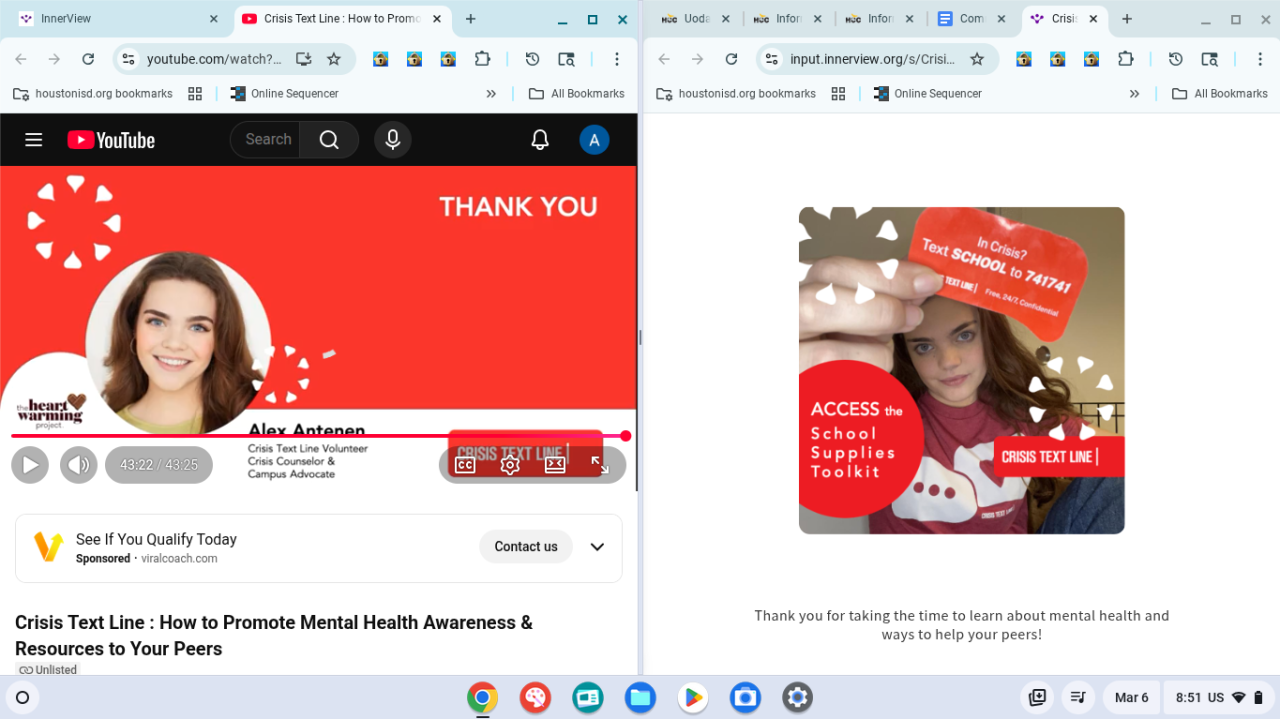Open All Bookmarks folder in right window

[x=1219, y=94]
